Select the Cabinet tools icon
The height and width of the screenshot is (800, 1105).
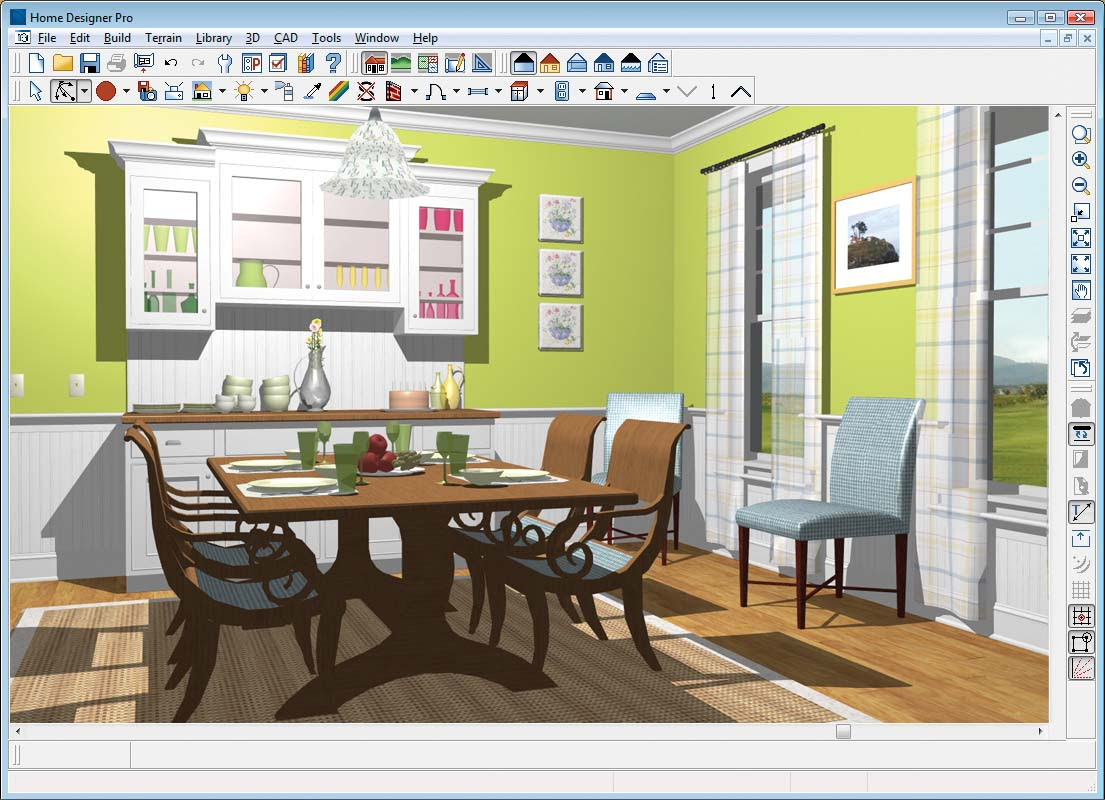(519, 92)
